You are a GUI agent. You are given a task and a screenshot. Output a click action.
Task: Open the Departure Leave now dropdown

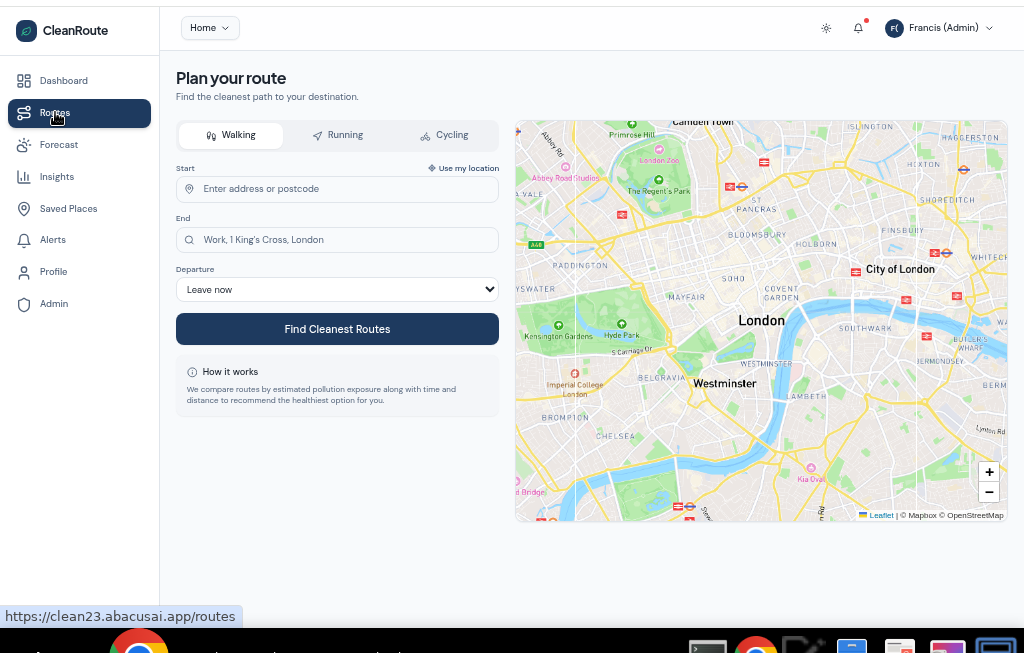pos(337,290)
